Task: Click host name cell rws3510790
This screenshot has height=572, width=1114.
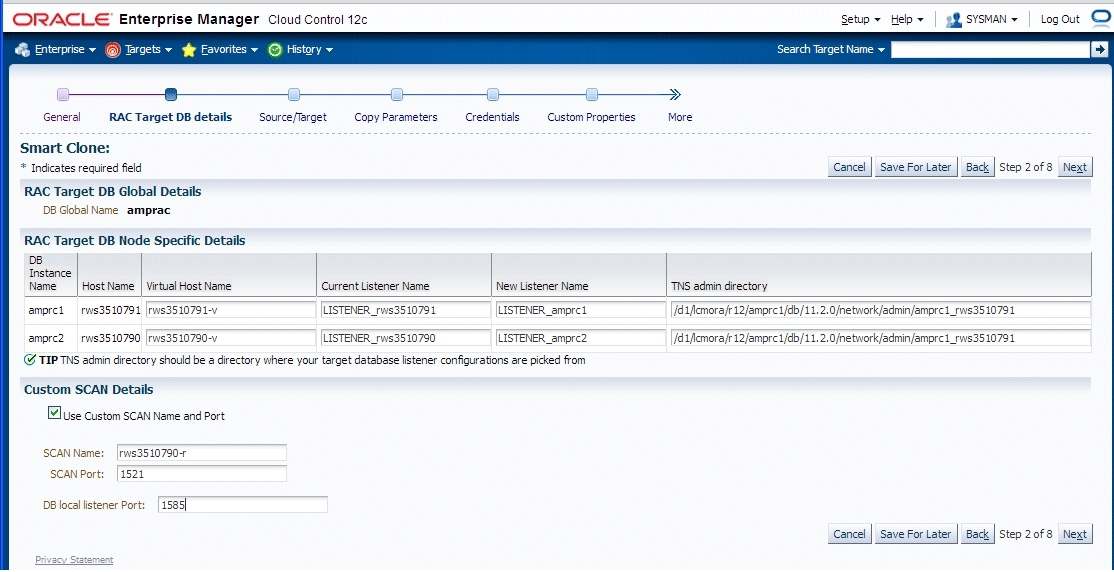Action: coord(109,338)
